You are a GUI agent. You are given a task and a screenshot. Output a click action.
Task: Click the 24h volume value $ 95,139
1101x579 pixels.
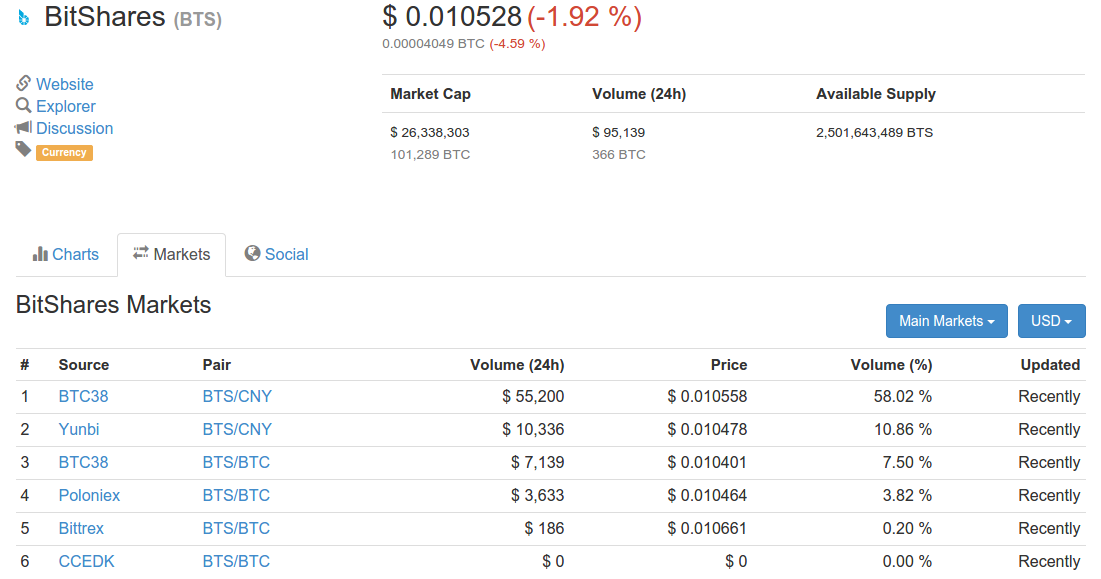(x=619, y=133)
